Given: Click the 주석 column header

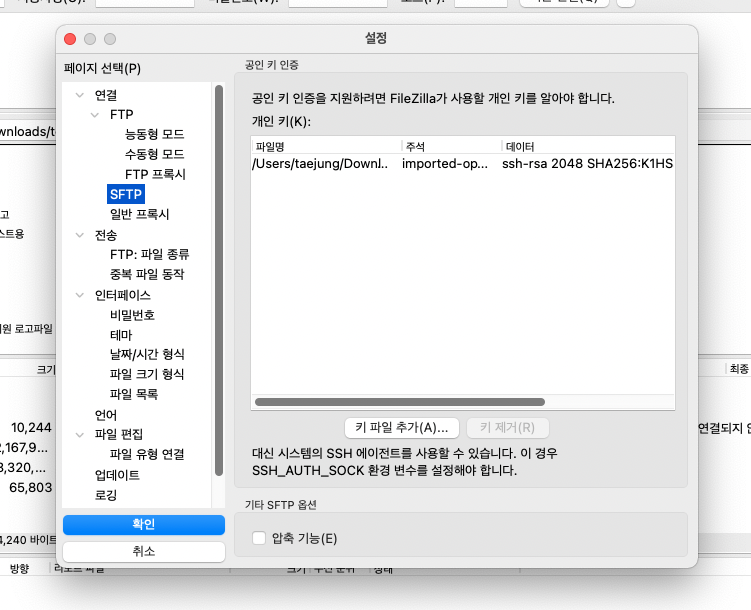Looking at the screenshot, I should [x=452, y=147].
